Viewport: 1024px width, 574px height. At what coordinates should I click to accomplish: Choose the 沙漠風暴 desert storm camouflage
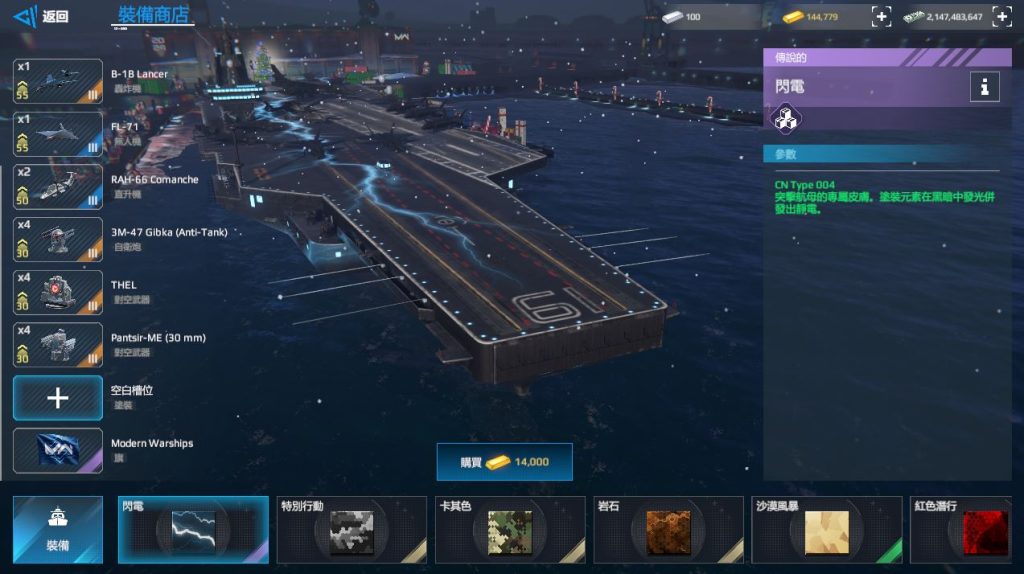point(827,530)
